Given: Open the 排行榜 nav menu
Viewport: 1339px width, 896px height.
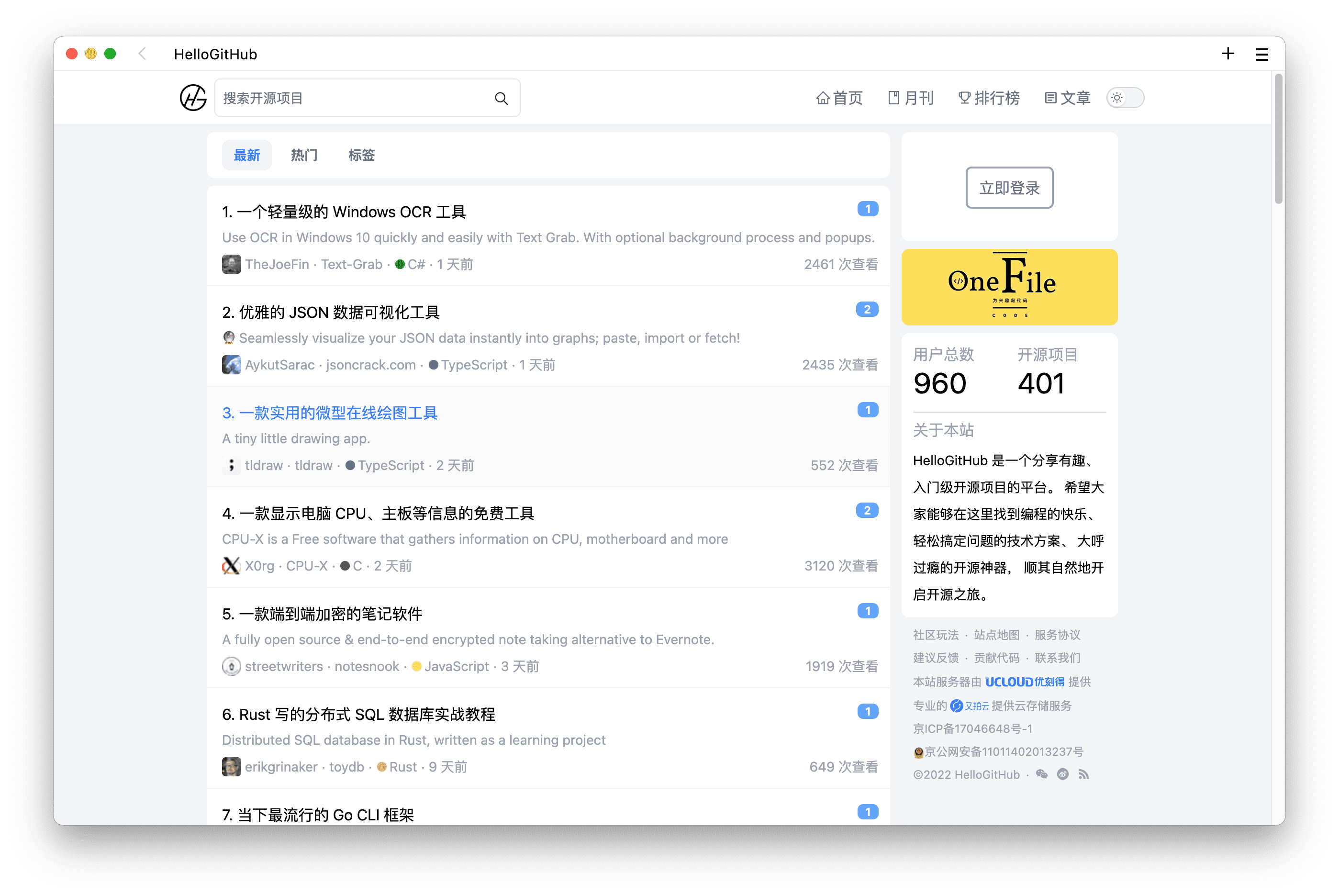Looking at the screenshot, I should pyautogui.click(x=989, y=98).
